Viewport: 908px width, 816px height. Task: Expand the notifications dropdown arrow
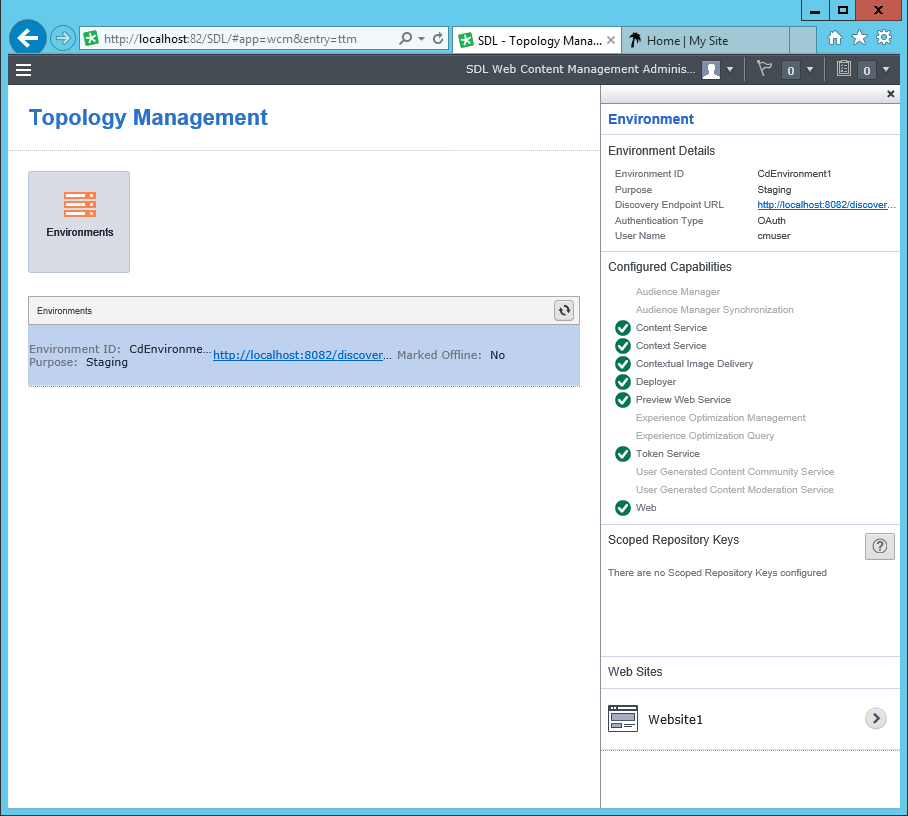(x=808, y=69)
